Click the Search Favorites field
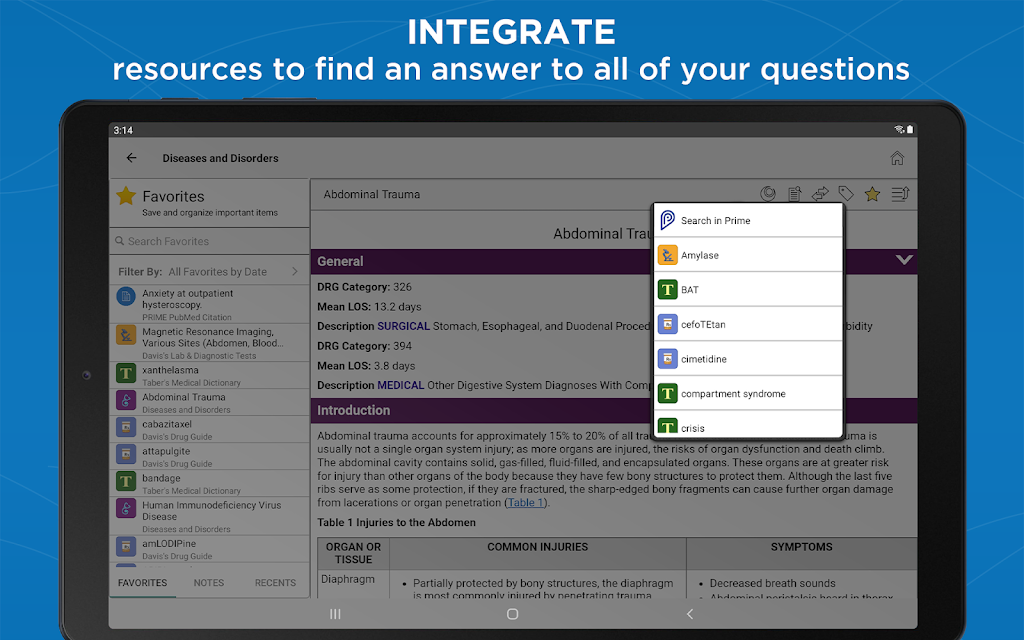1024x640 pixels. (209, 241)
